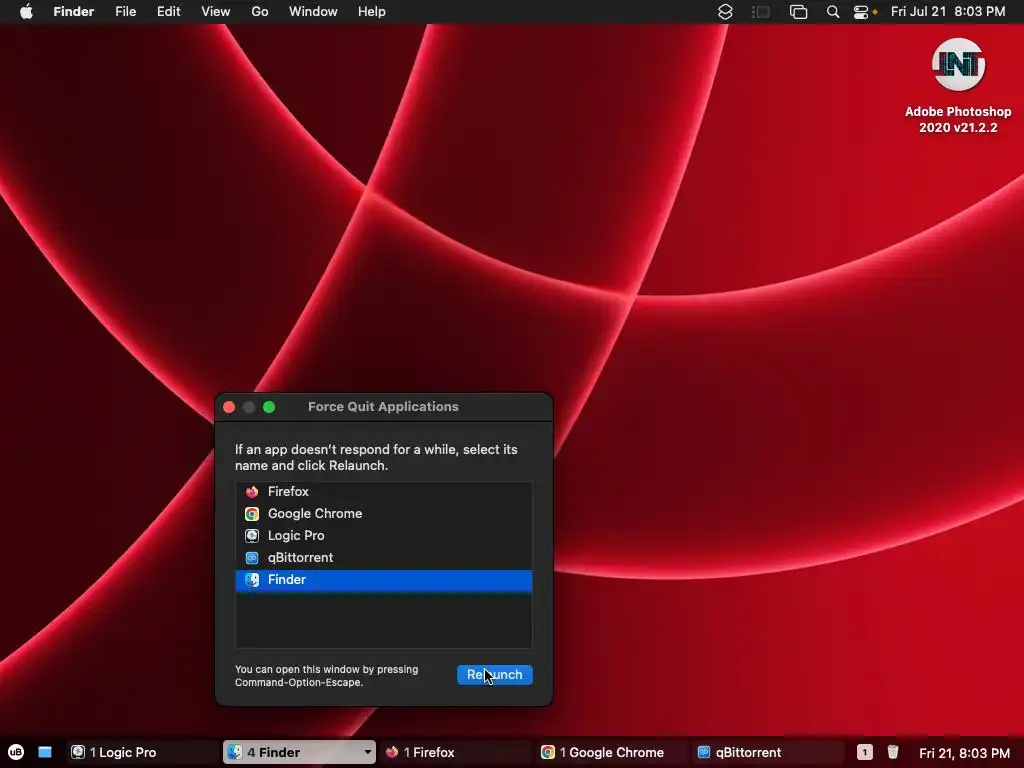Image resolution: width=1024 pixels, height=768 pixels.
Task: Click the Relaunch button
Action: [x=494, y=675]
